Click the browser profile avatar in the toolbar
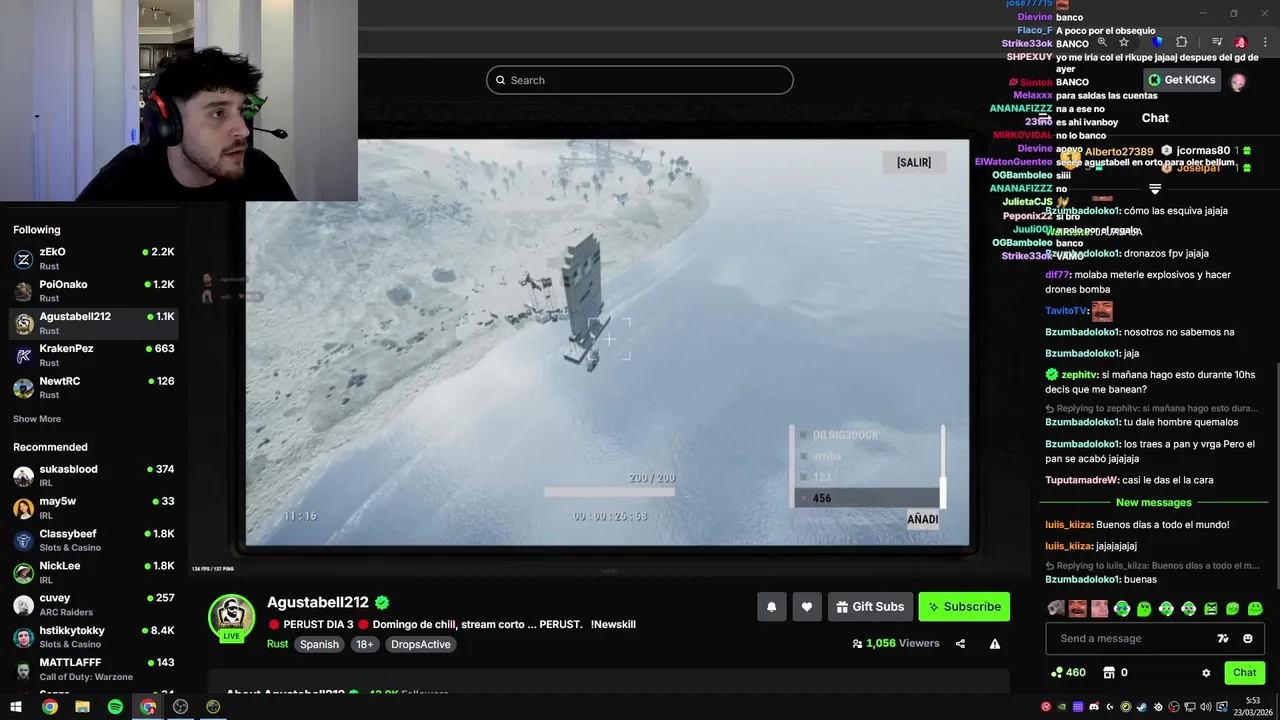The image size is (1280, 720). click(1241, 42)
